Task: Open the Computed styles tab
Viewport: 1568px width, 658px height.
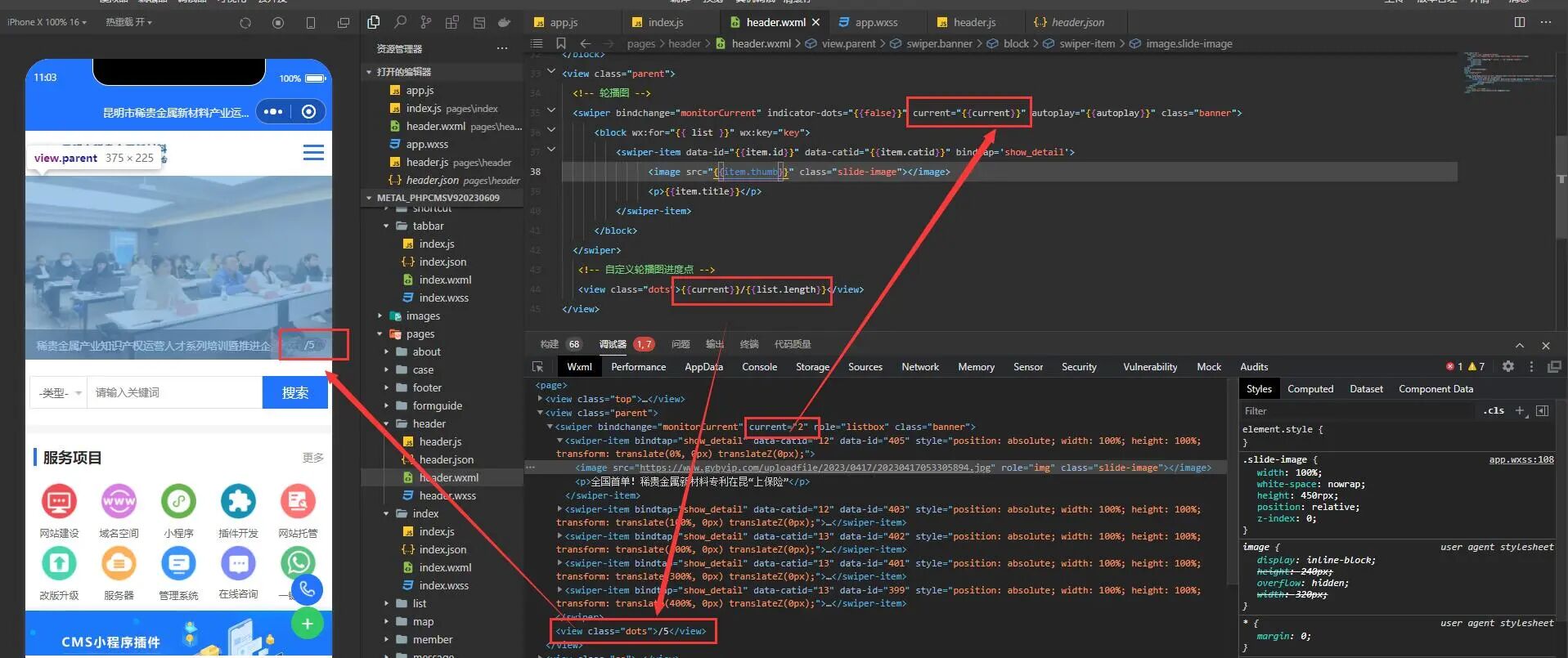Action: click(x=1310, y=389)
